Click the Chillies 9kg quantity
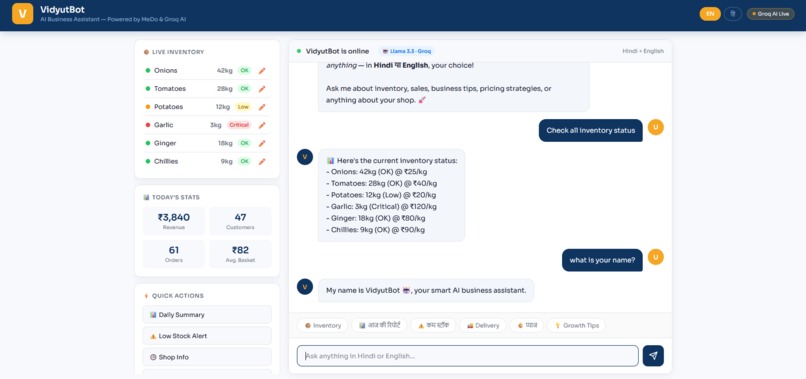Viewport: 806px width, 379px height. click(227, 161)
